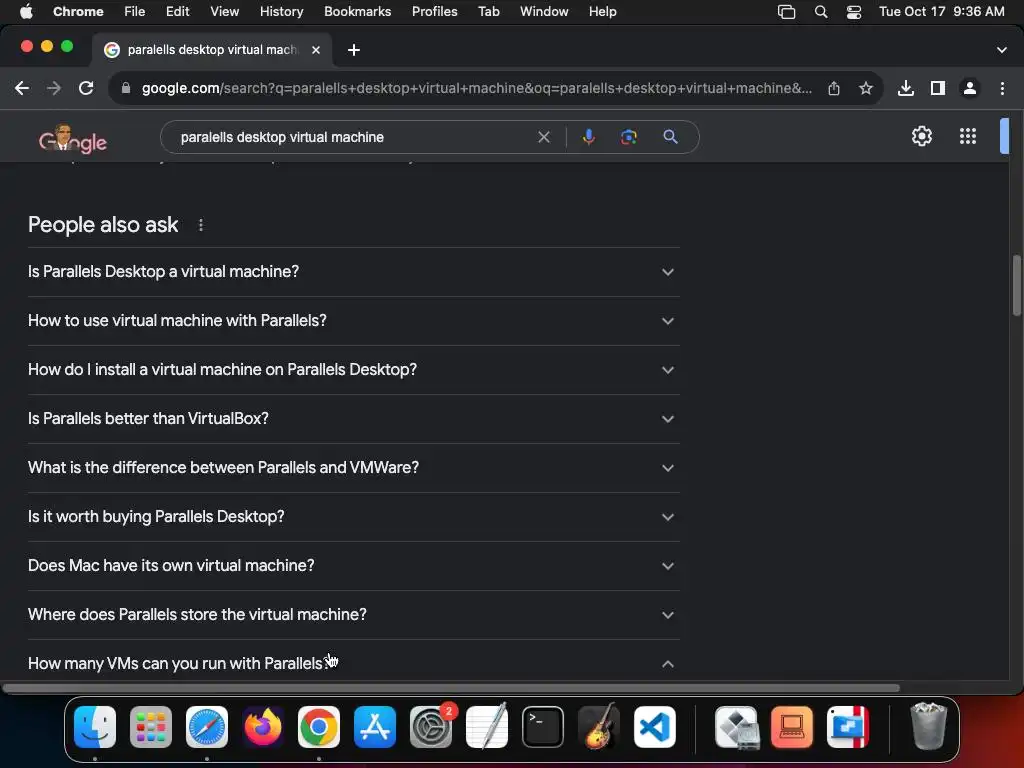Click into the Google search field

pyautogui.click(x=353, y=137)
